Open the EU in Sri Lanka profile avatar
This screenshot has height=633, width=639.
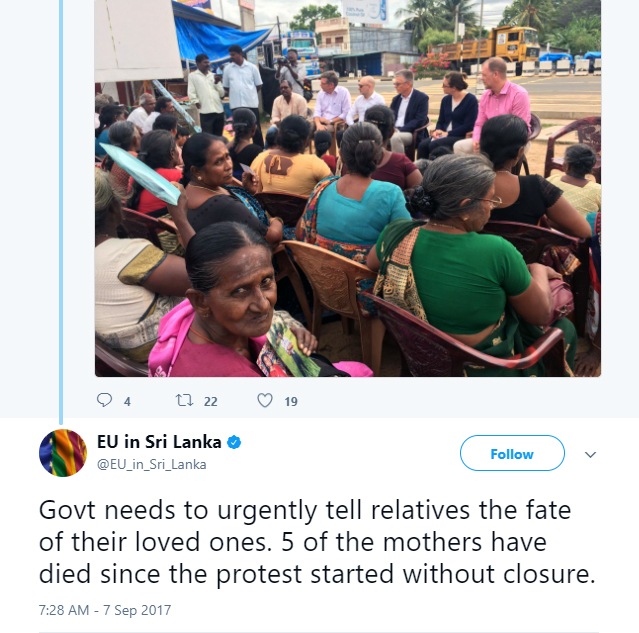63,453
